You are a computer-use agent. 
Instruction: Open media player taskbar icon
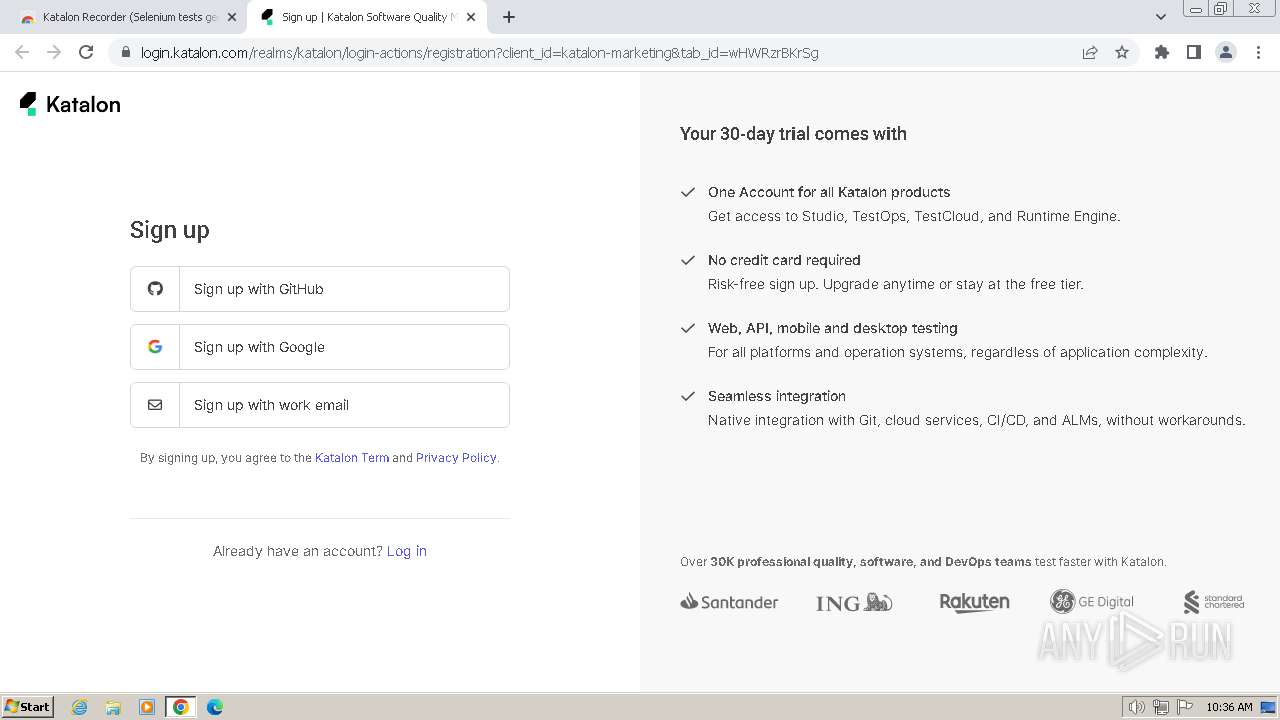[147, 707]
